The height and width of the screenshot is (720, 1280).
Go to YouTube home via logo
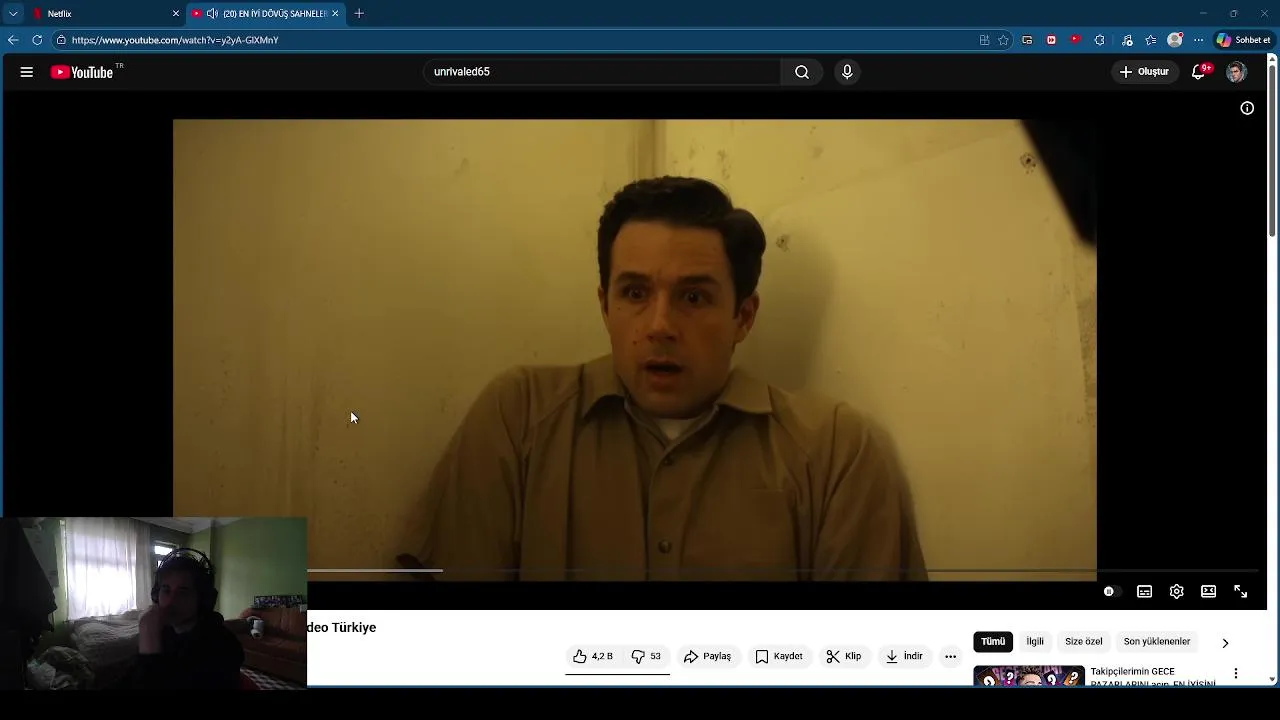pos(82,72)
